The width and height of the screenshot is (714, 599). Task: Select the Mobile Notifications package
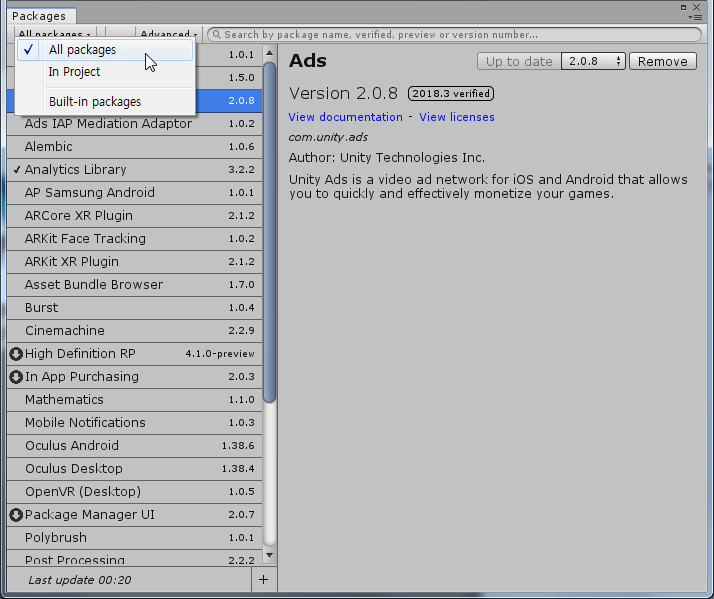coord(135,423)
